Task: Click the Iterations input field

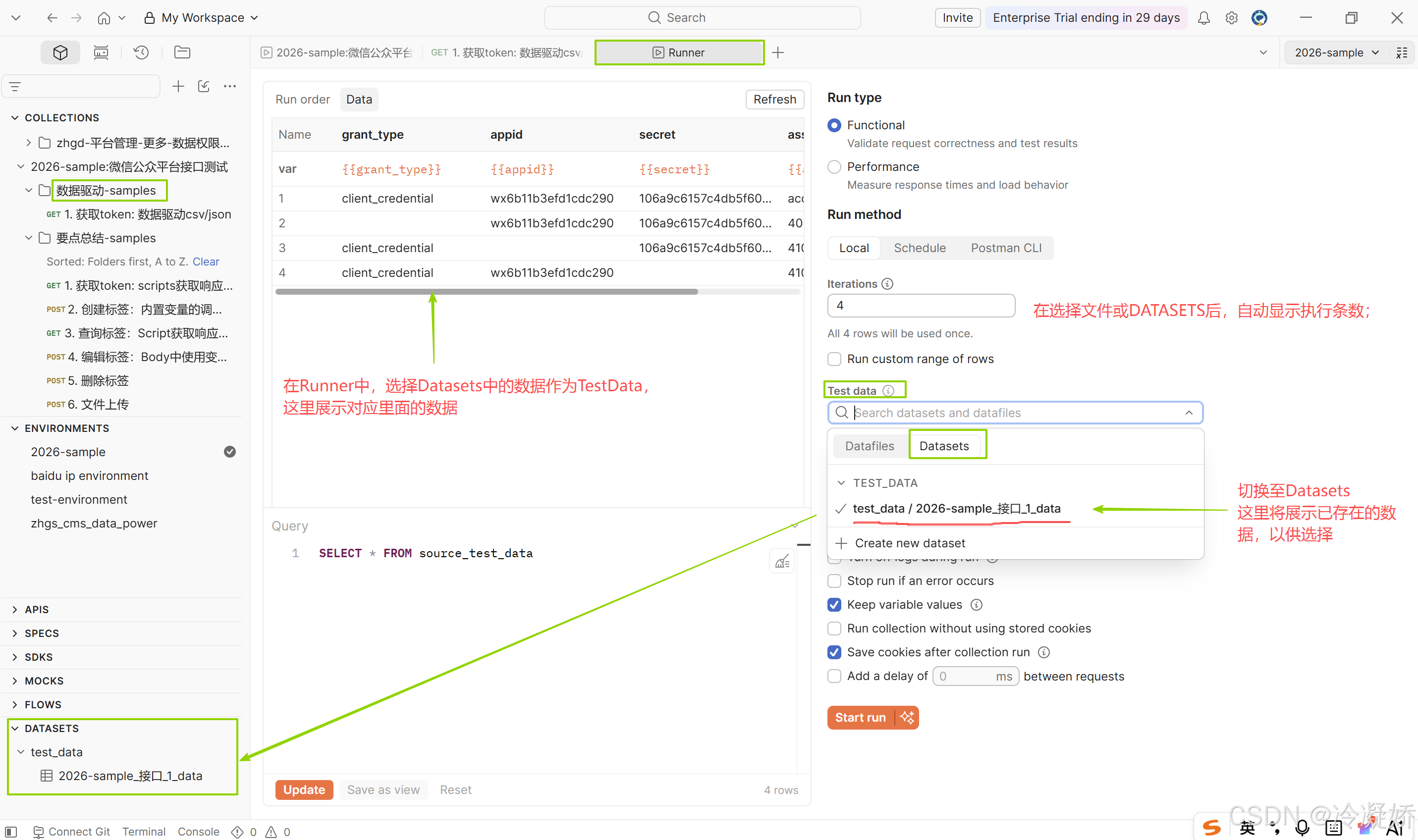Action: pyautogui.click(x=921, y=306)
